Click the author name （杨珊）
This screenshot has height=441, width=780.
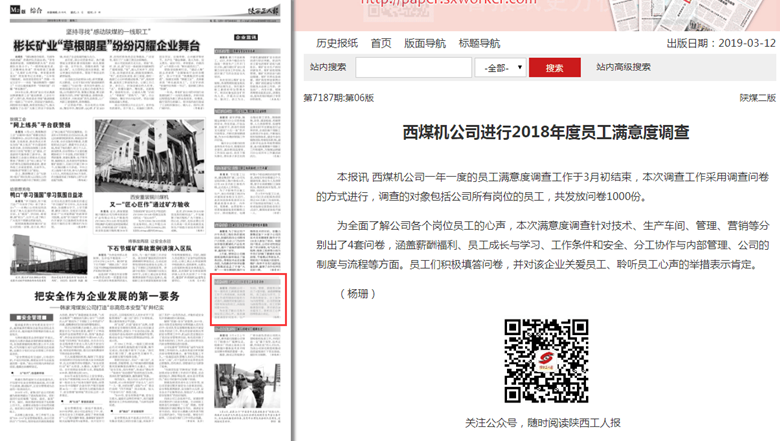[358, 294]
